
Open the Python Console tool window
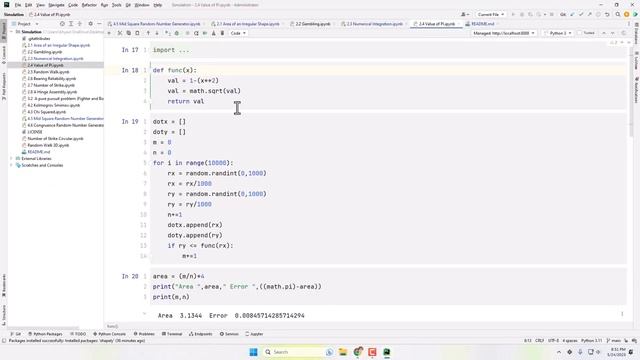point(109,334)
